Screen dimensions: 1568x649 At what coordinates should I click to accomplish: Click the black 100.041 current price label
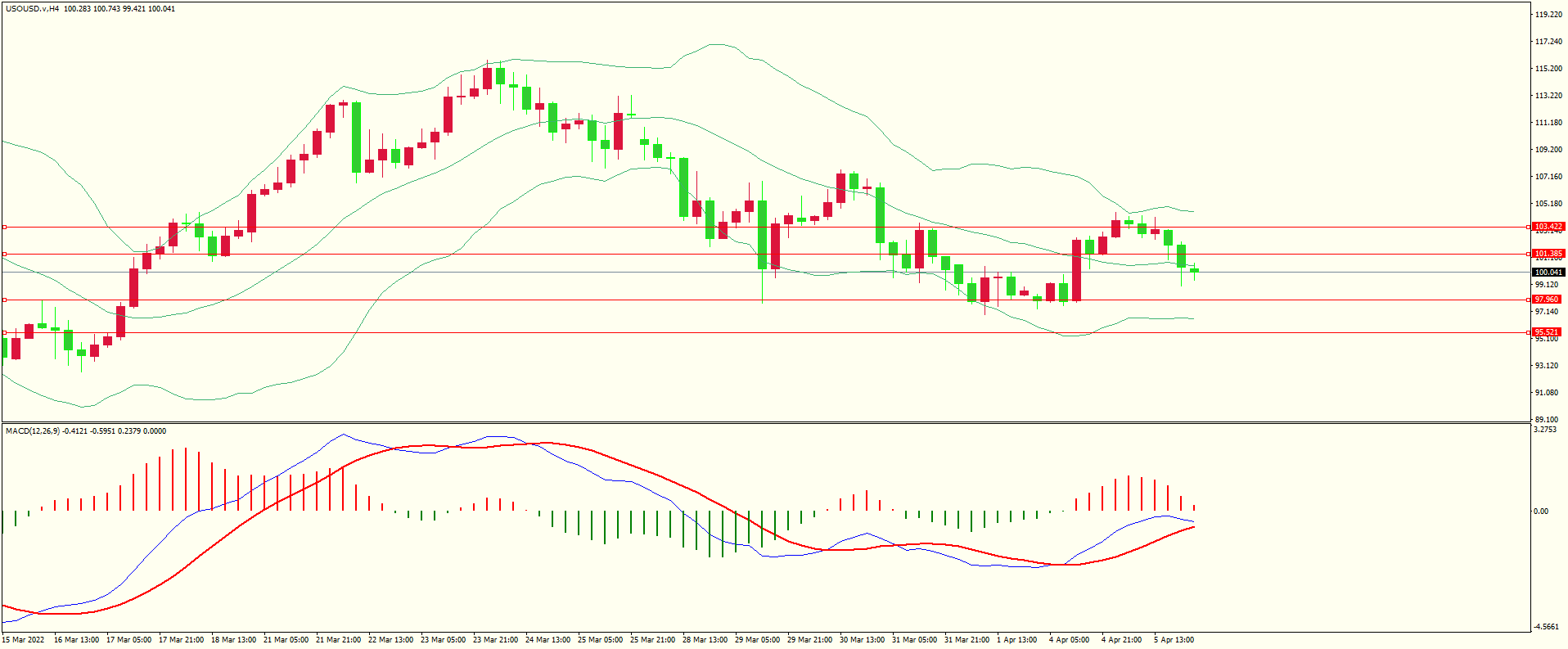1548,273
